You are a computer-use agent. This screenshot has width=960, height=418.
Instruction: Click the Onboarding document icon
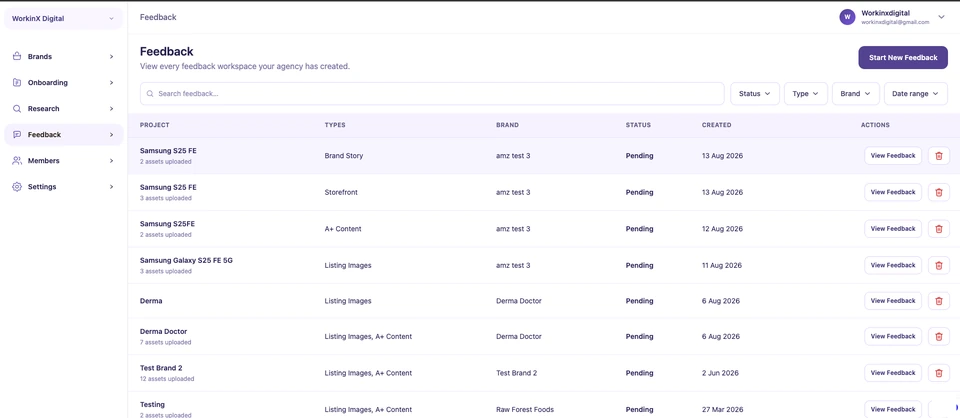[17, 83]
